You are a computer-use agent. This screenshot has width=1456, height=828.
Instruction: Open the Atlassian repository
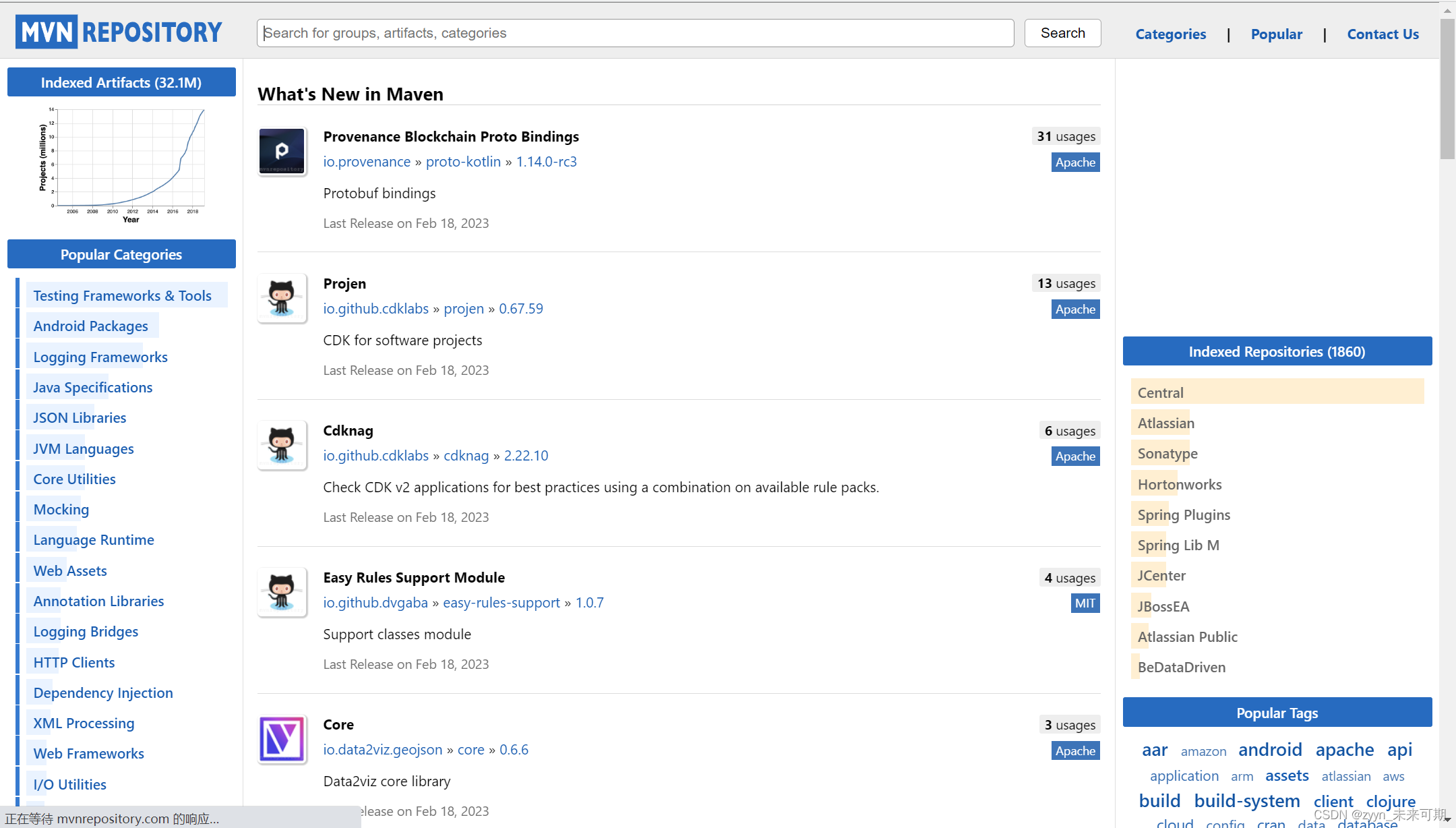(x=1166, y=423)
